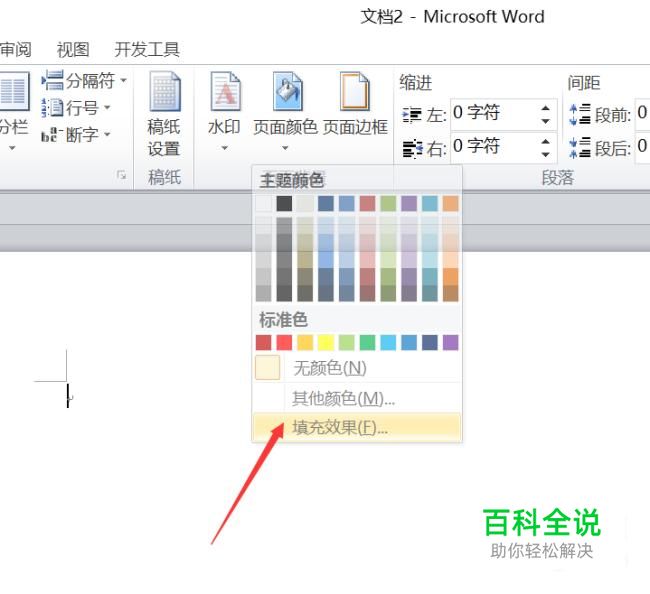This screenshot has height=594, width=650.
Task: Click the spacing before icon beside 段前
Action: (x=580, y=114)
